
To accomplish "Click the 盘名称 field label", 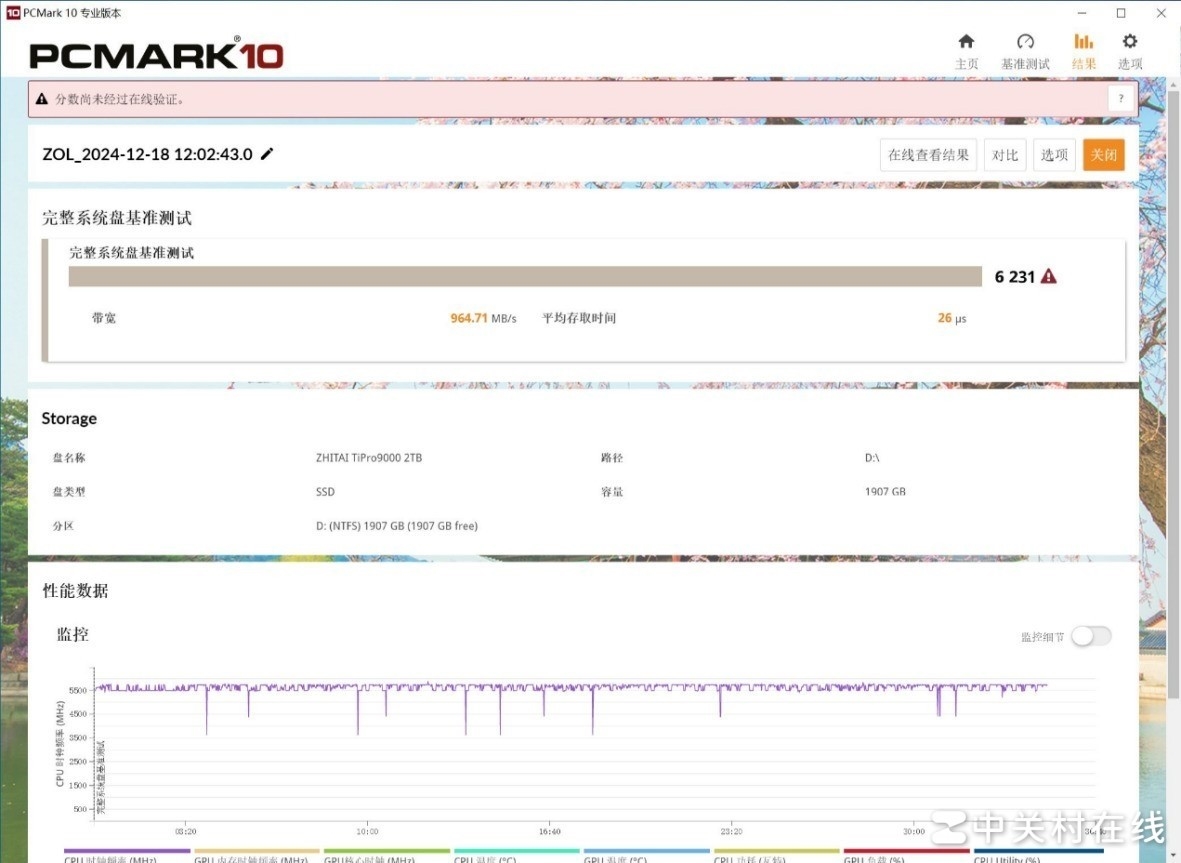I will [69, 457].
